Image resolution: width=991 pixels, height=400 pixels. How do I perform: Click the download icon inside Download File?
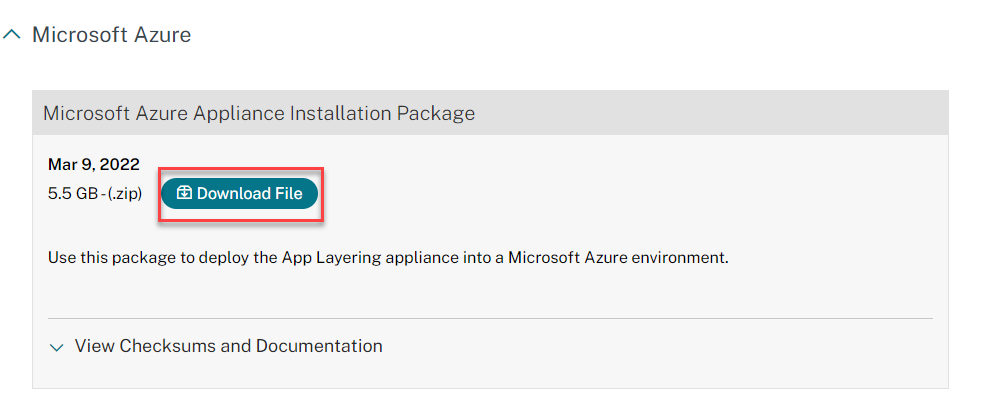[184, 193]
